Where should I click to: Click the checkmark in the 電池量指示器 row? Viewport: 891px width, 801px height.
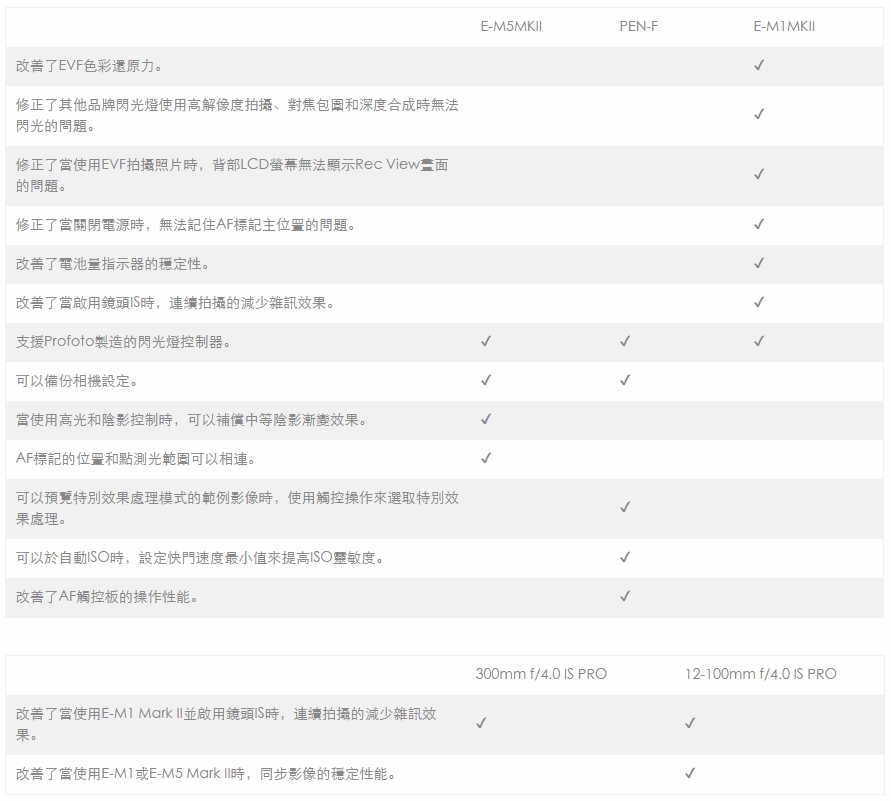(759, 263)
